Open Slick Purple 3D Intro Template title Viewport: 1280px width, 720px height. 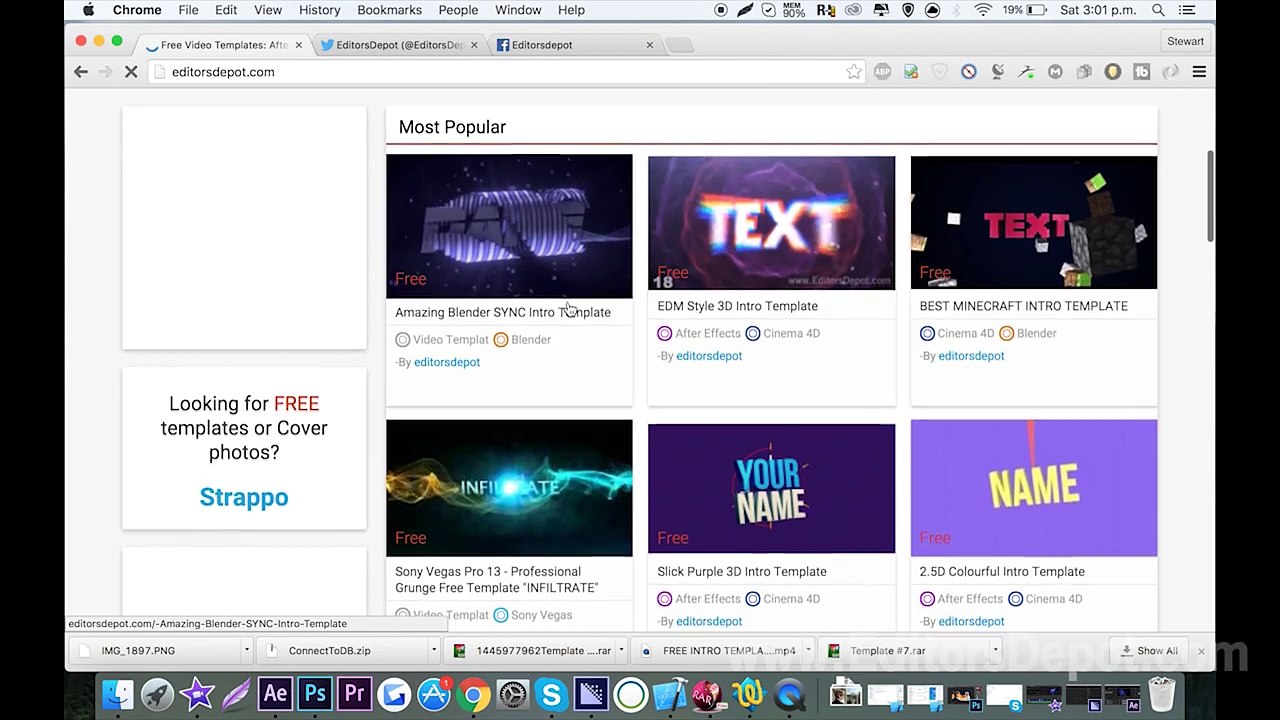742,572
